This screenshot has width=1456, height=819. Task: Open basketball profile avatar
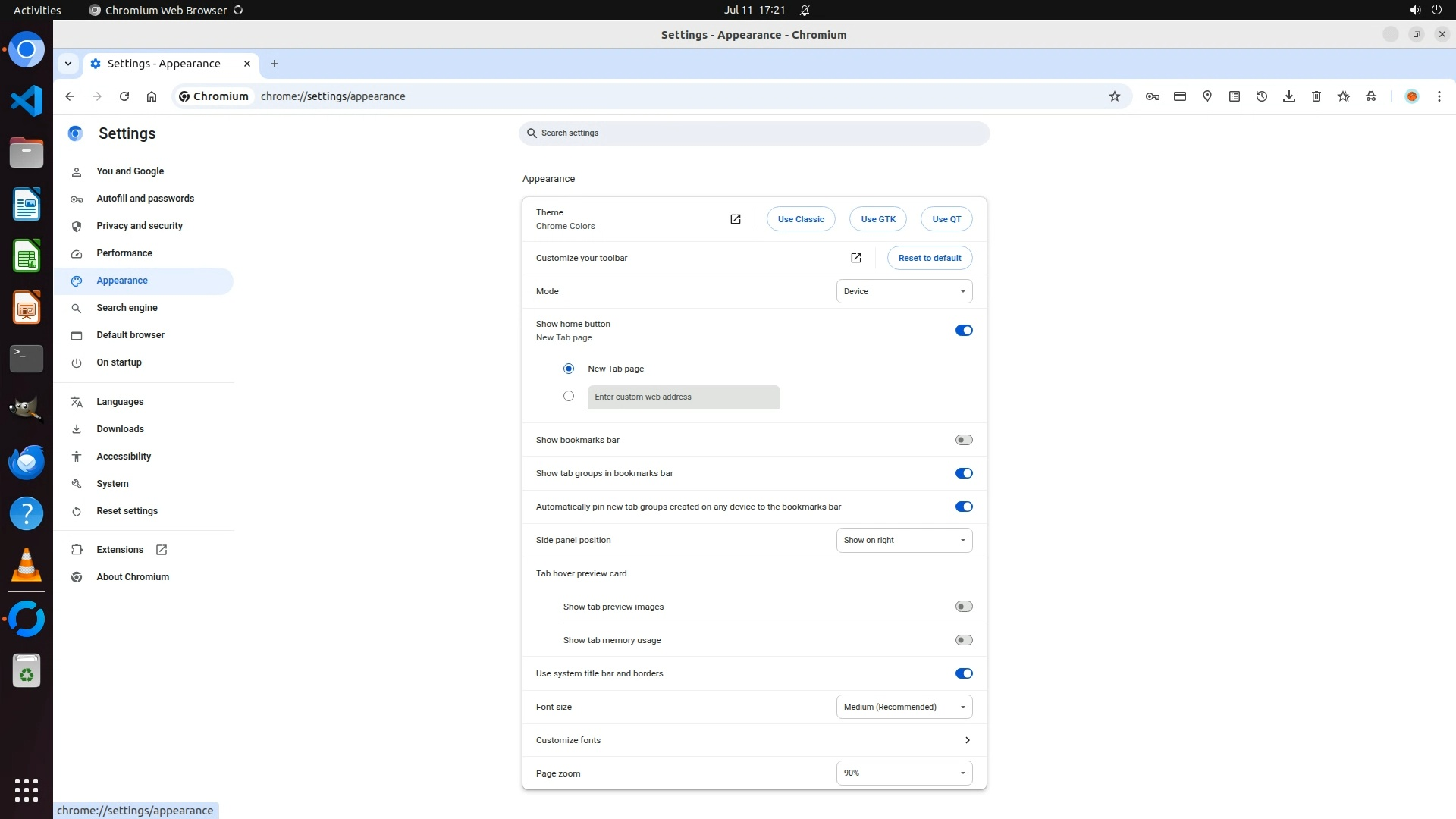click(1411, 96)
